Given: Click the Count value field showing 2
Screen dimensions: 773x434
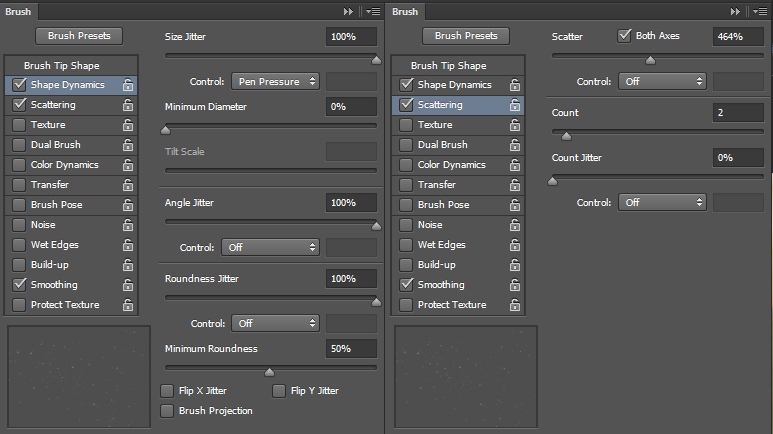Looking at the screenshot, I should (x=738, y=112).
